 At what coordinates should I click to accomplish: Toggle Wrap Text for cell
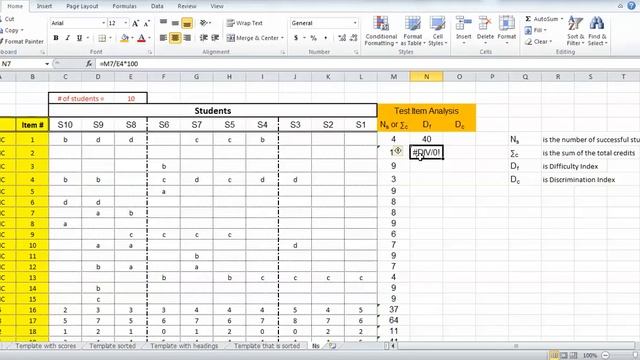pos(245,23)
